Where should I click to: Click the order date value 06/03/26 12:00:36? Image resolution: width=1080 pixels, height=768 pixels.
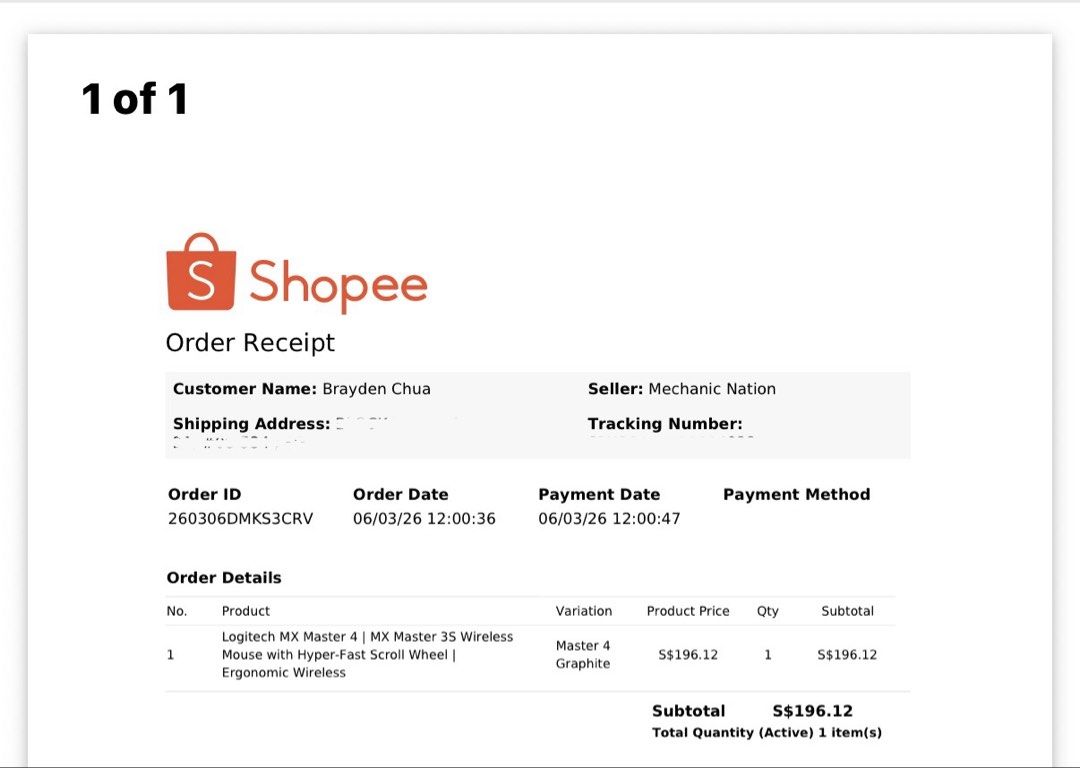point(424,519)
